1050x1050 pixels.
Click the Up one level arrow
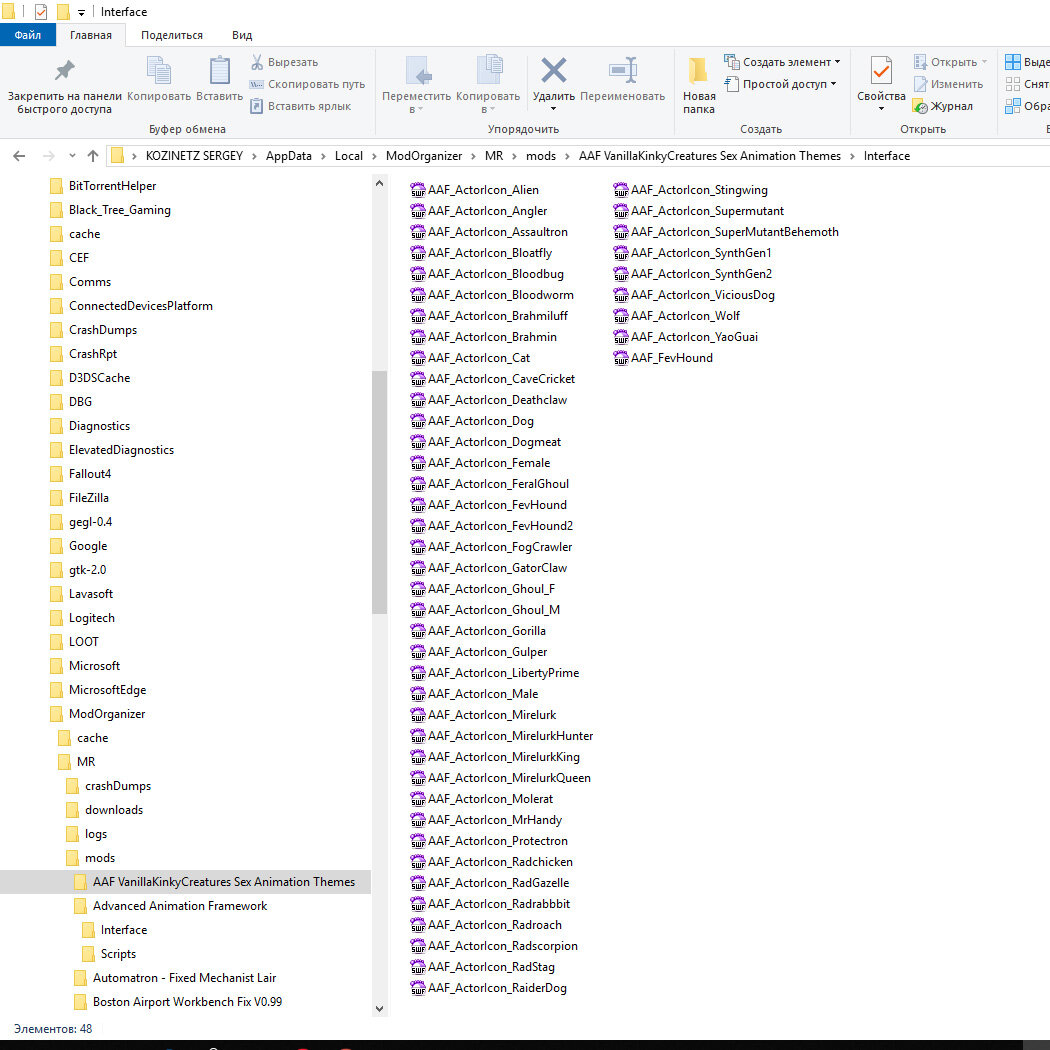tap(93, 156)
